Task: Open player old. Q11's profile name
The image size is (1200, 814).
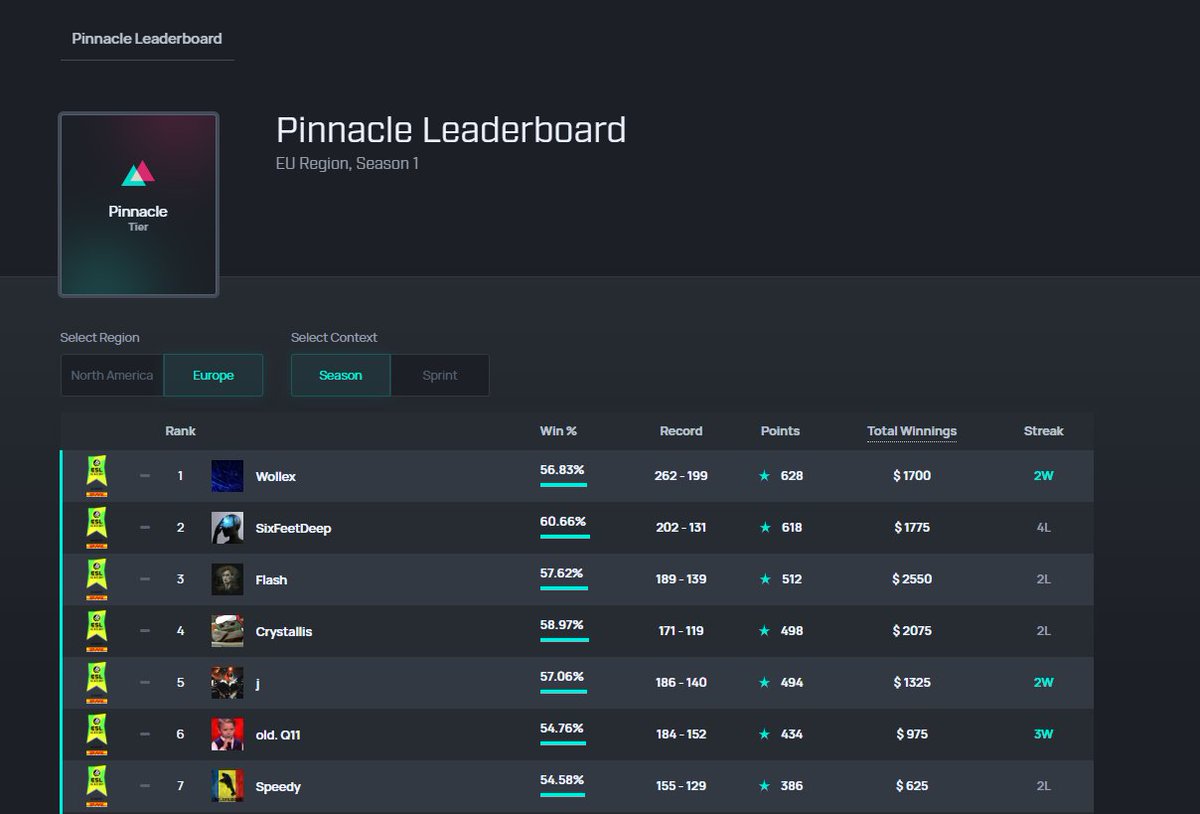Action: (278, 735)
